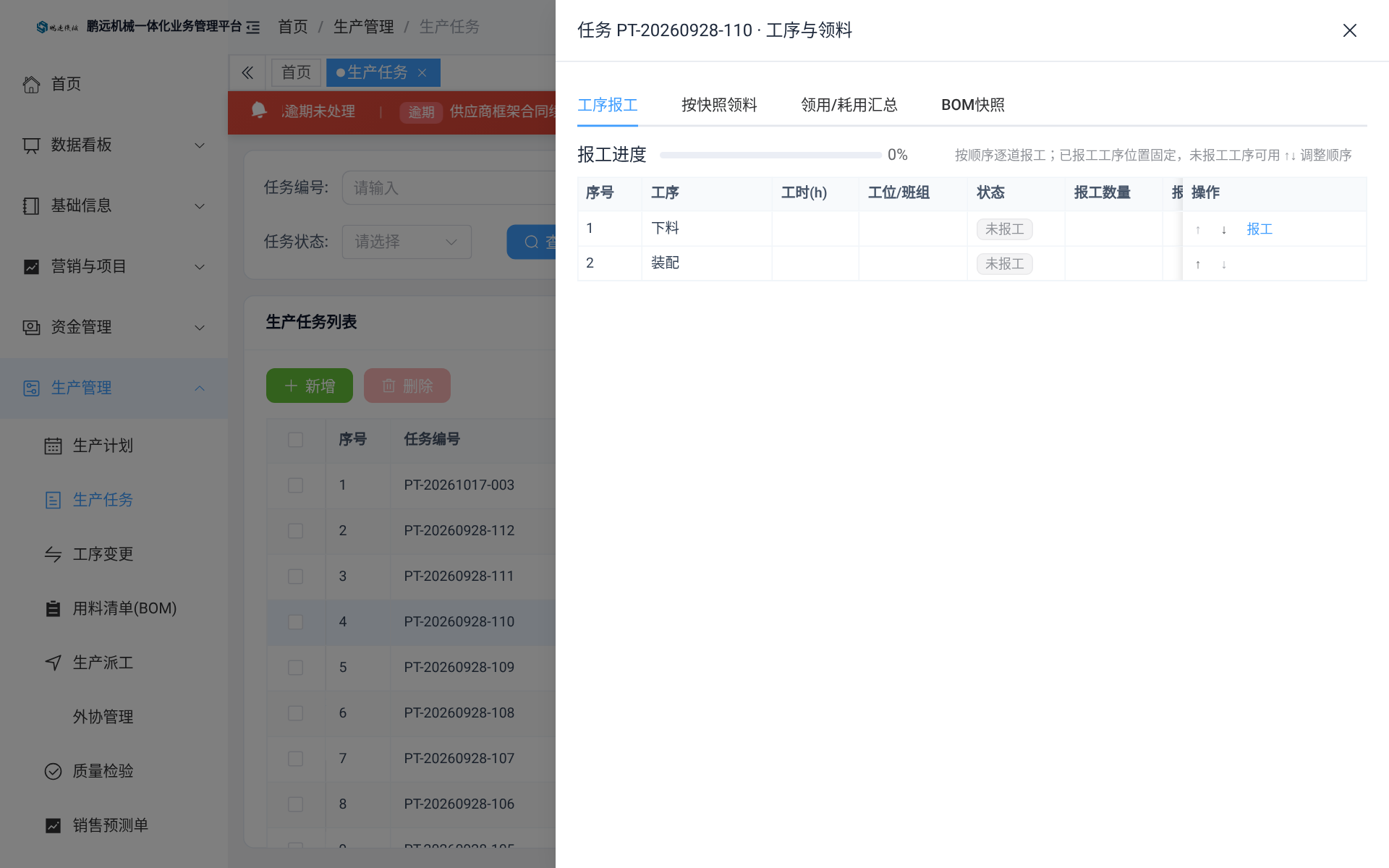The image size is (1389, 868).
Task: Move 下料 process down with arrow
Action: pyautogui.click(x=1224, y=229)
